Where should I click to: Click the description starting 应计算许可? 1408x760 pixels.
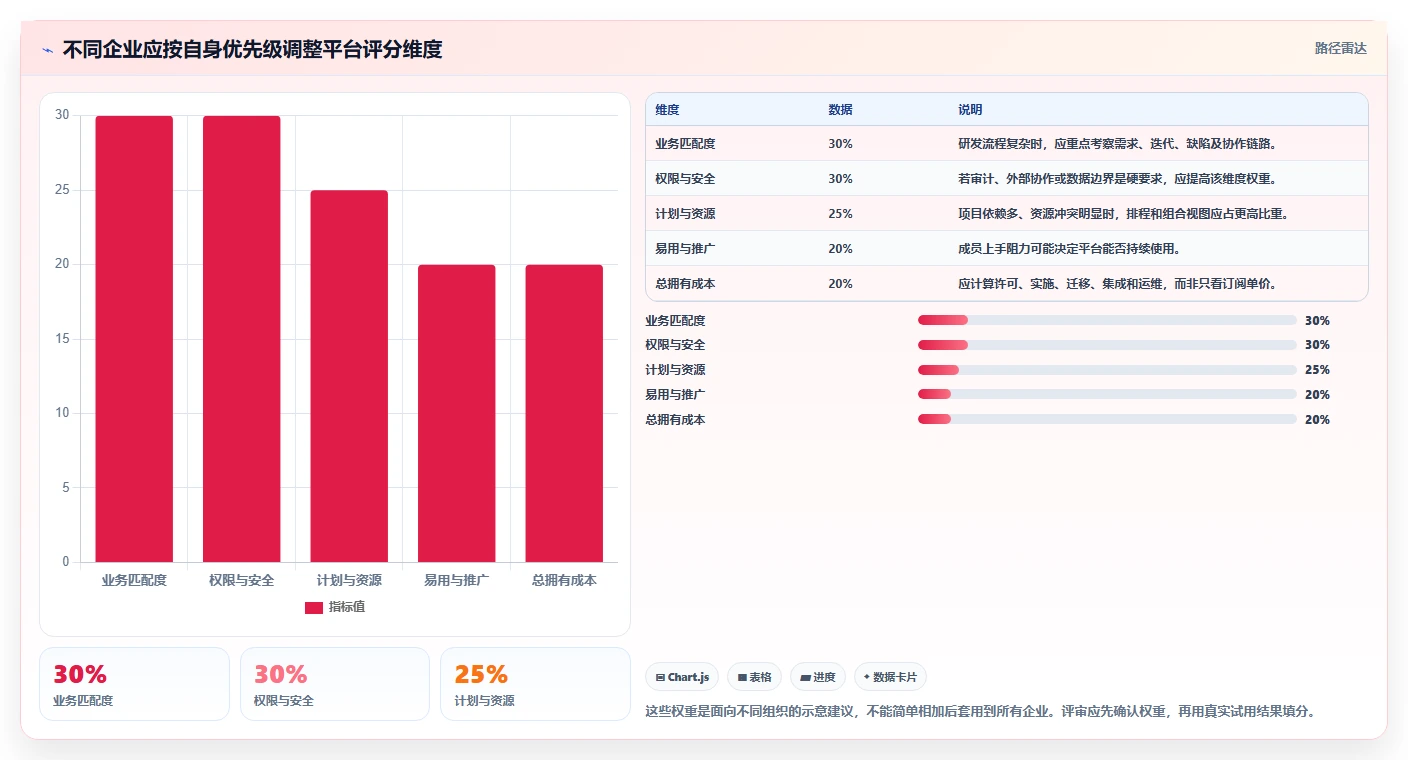click(1118, 284)
